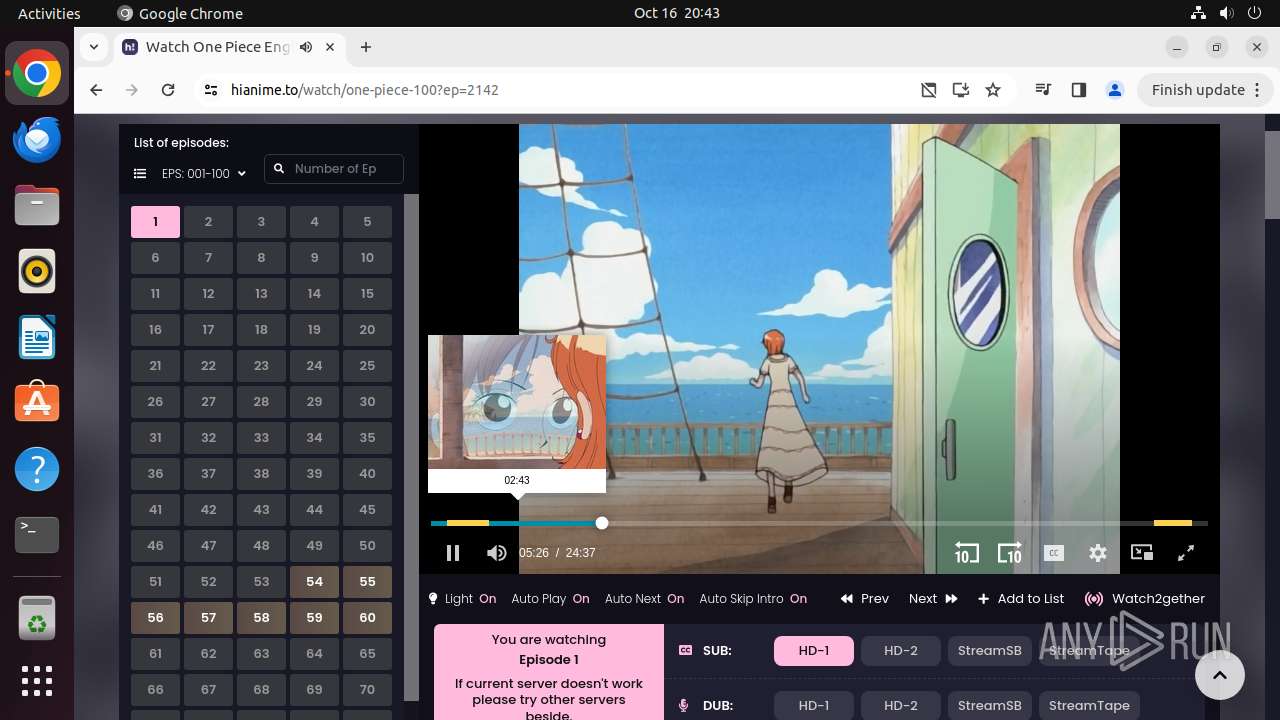Open Terminal from the dock
The image size is (1280, 720).
coord(37,535)
